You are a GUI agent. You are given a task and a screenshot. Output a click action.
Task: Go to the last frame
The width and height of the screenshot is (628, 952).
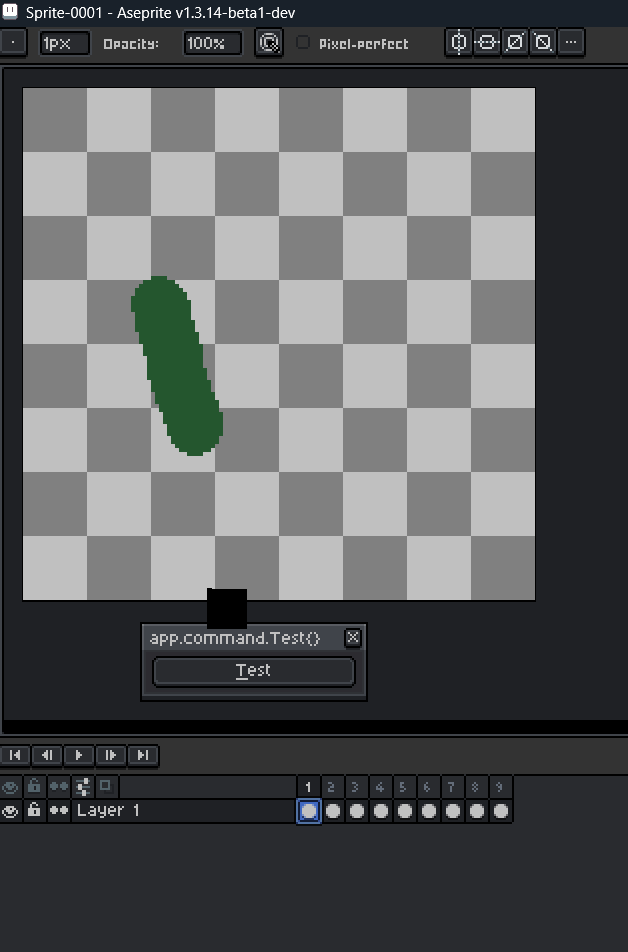(143, 755)
